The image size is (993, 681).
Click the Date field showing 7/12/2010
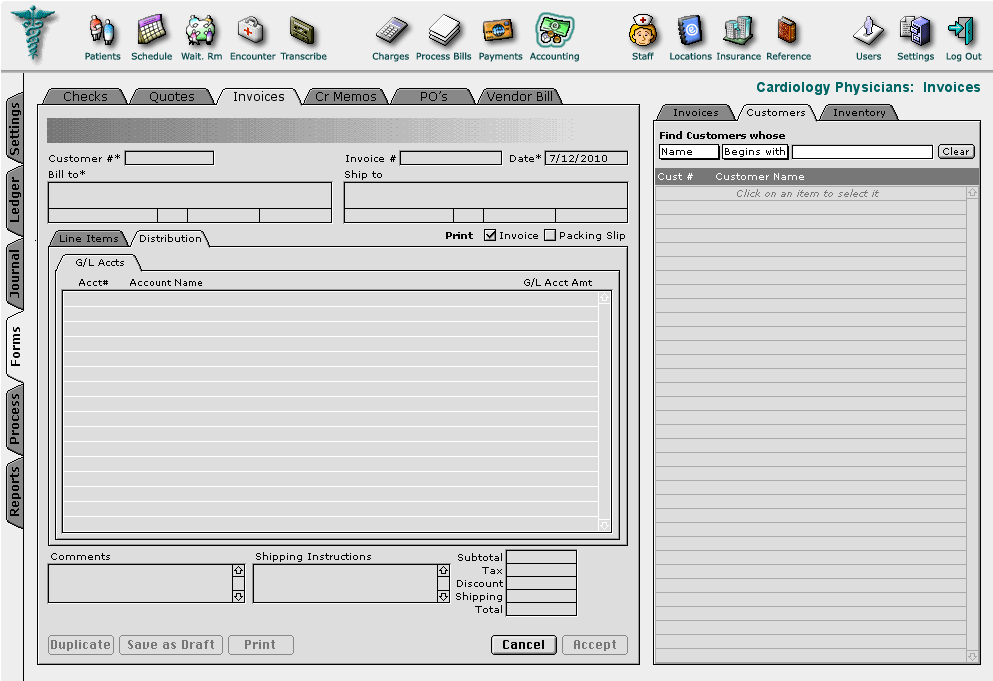point(586,158)
